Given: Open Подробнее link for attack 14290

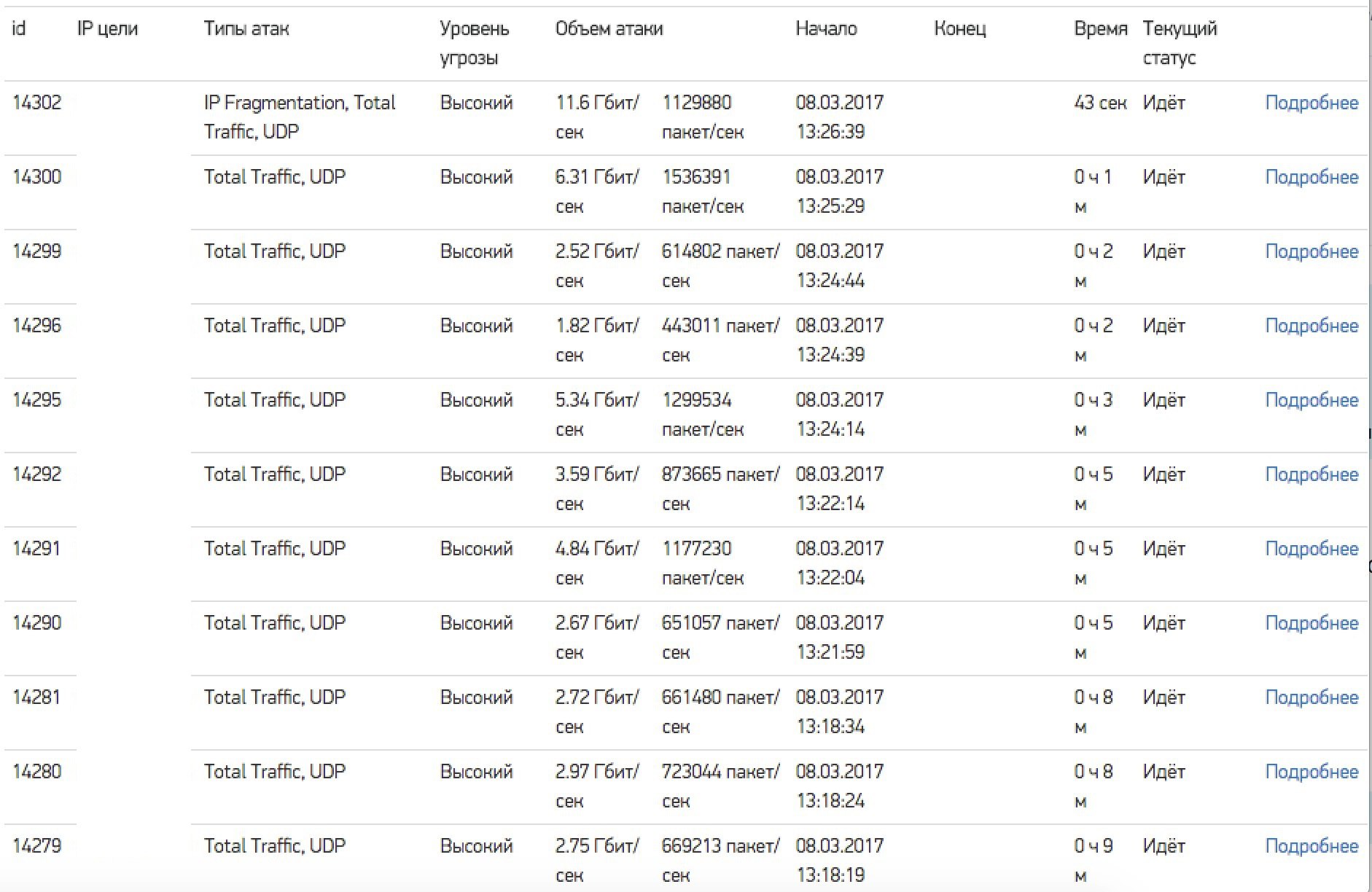Looking at the screenshot, I should pos(1311,623).
